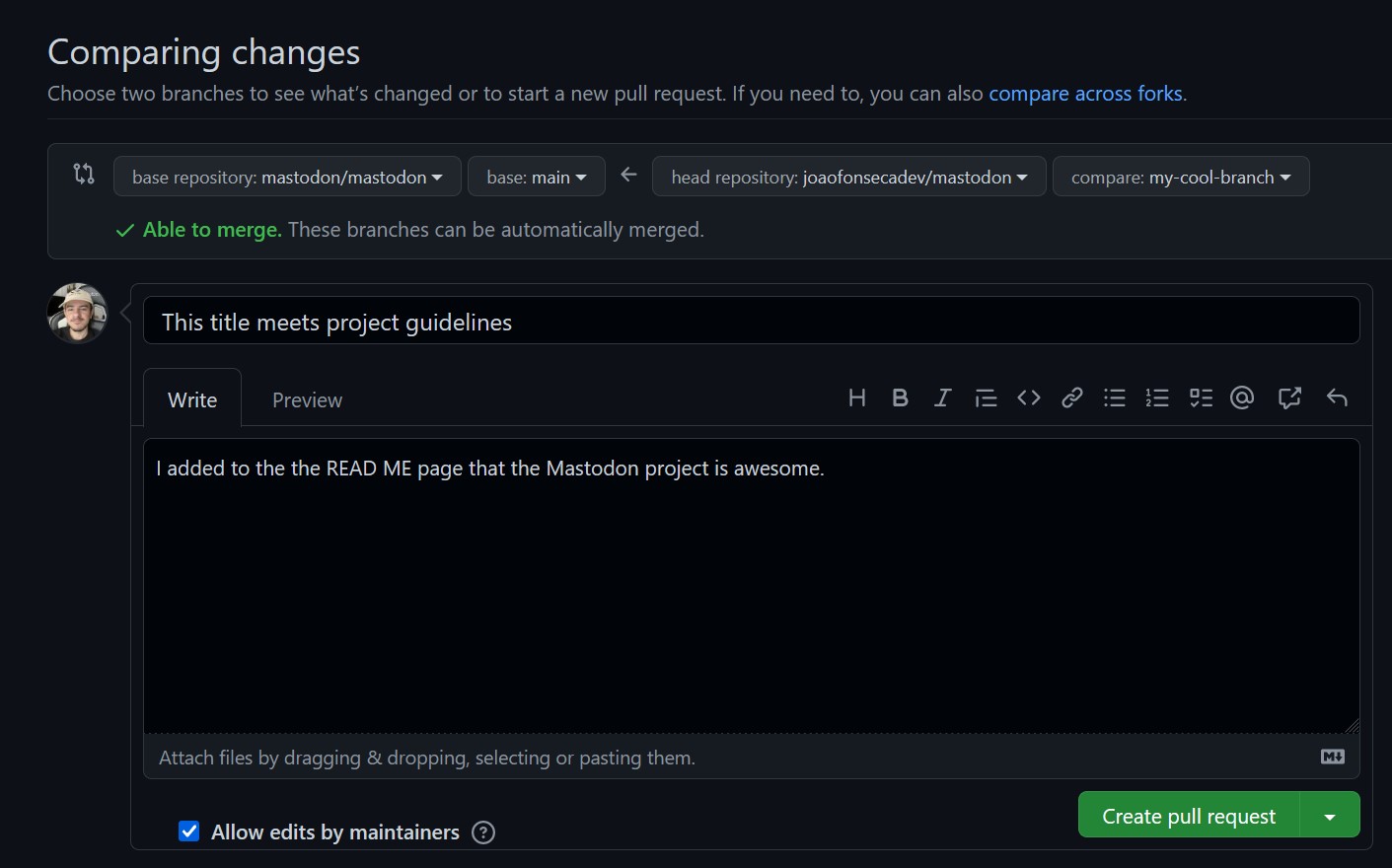Click the Markdown supported icon
Image resolution: width=1392 pixels, height=868 pixels.
[1333, 757]
